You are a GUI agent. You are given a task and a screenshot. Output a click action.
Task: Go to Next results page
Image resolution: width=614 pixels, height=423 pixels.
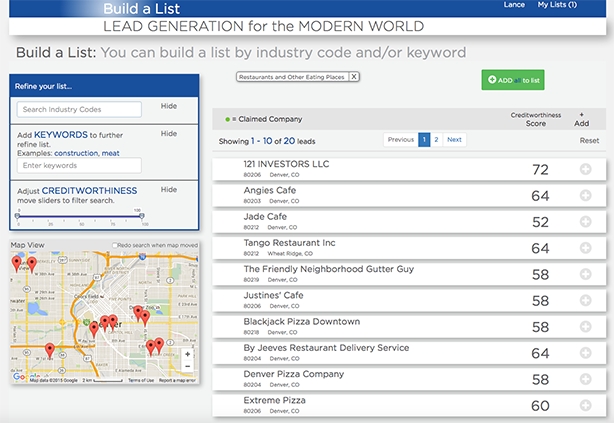(x=454, y=139)
